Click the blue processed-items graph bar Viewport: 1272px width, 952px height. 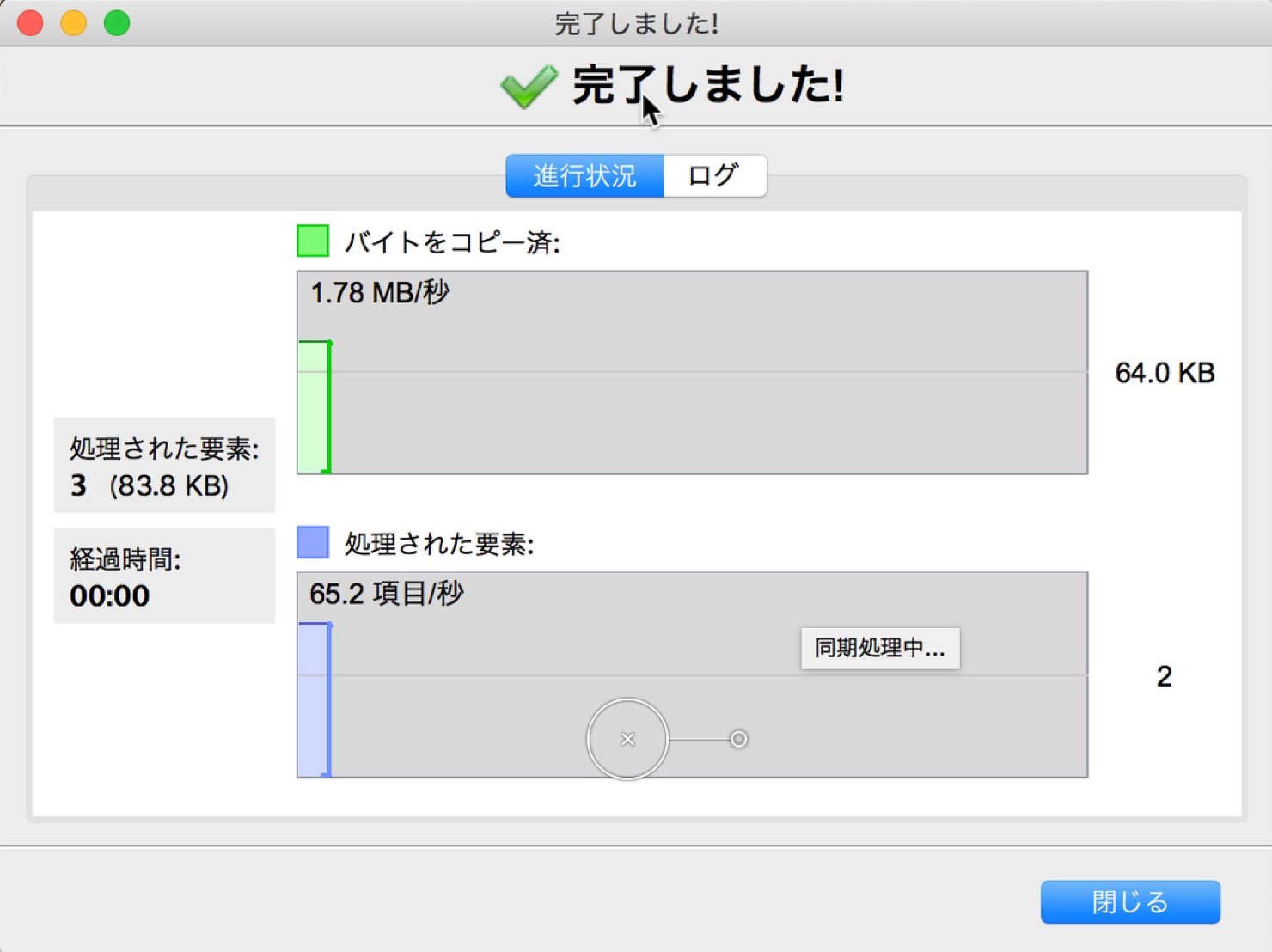(315, 700)
